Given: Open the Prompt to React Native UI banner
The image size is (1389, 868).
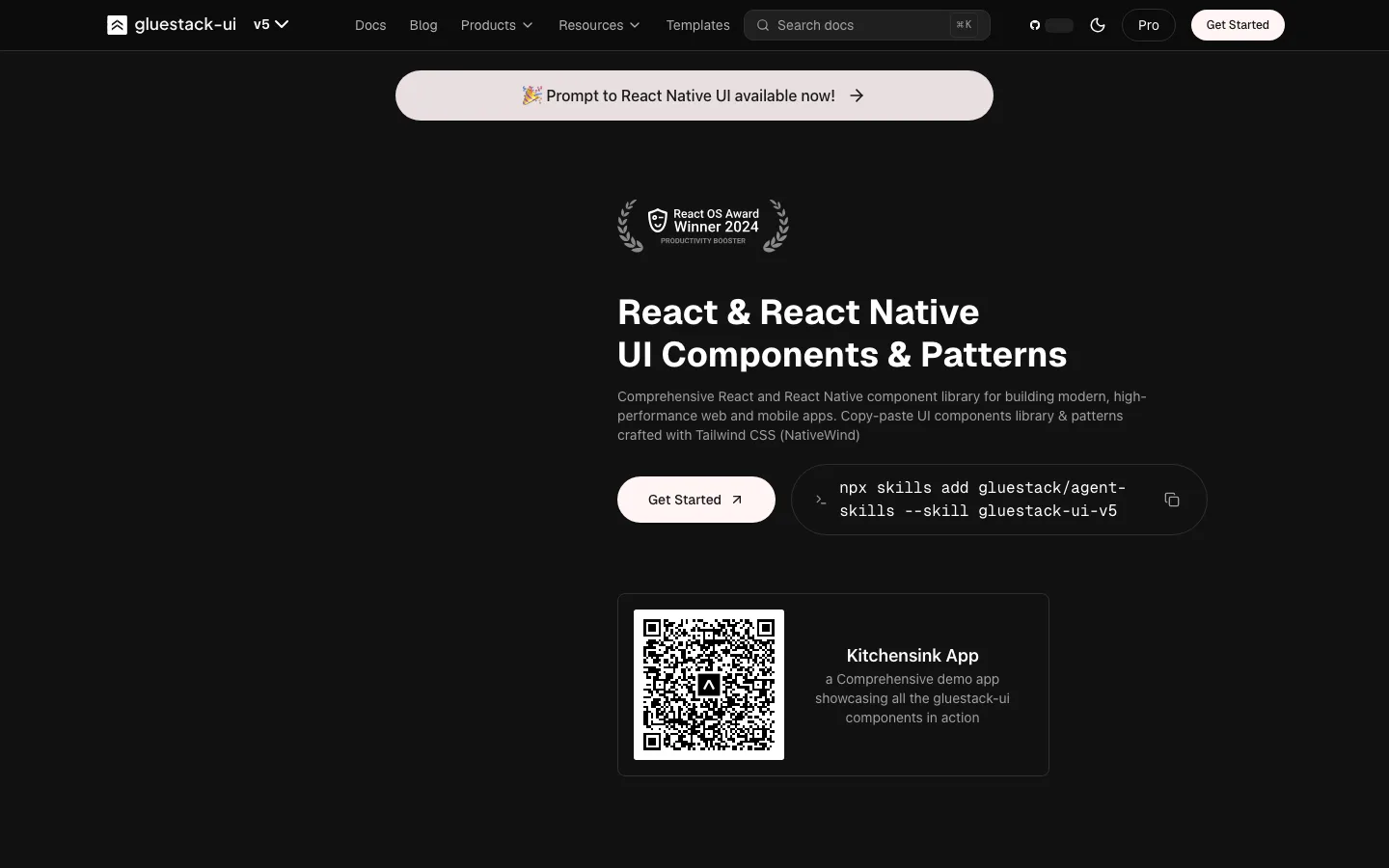Looking at the screenshot, I should 694,95.
